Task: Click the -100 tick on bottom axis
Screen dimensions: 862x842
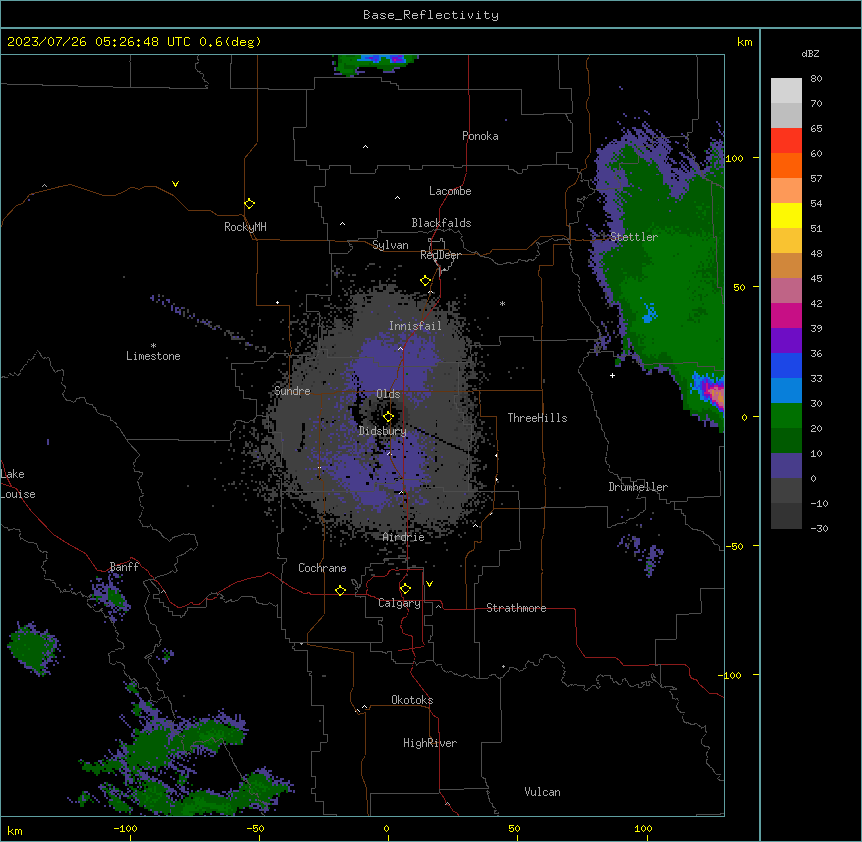Action: [x=125, y=828]
